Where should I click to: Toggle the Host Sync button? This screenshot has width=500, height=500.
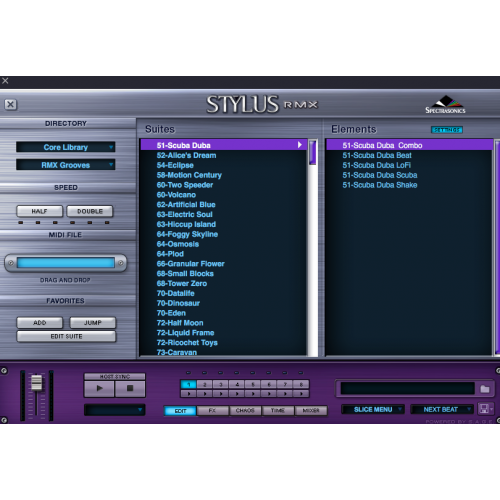[115, 377]
